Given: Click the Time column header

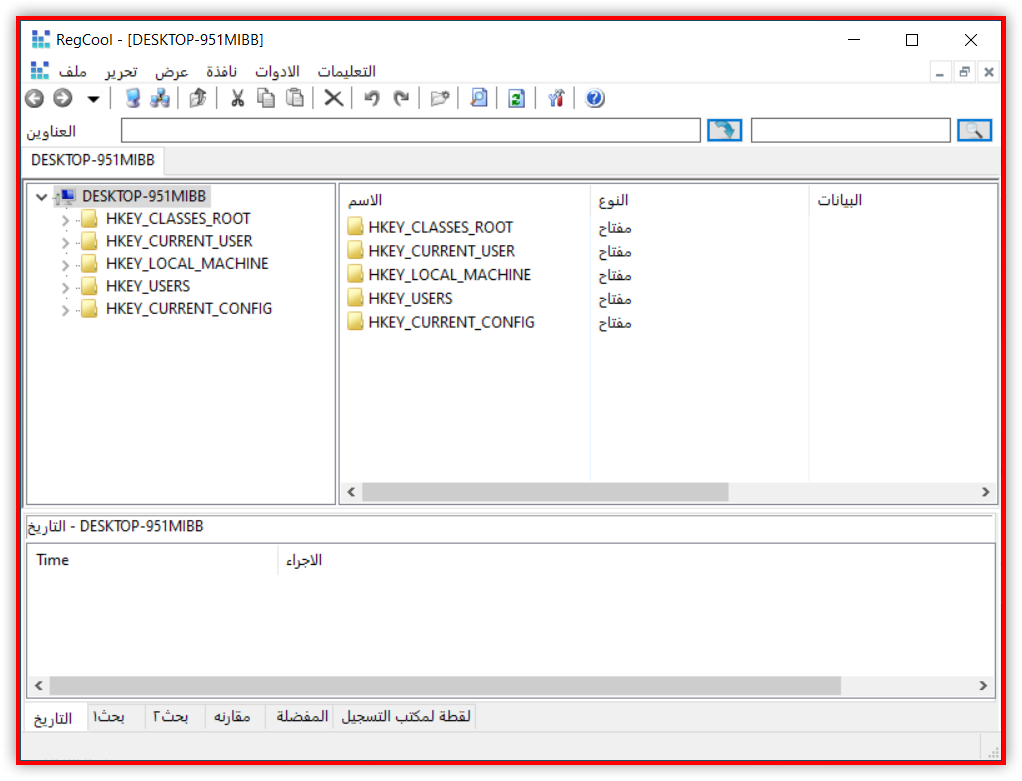Looking at the screenshot, I should click(153, 560).
